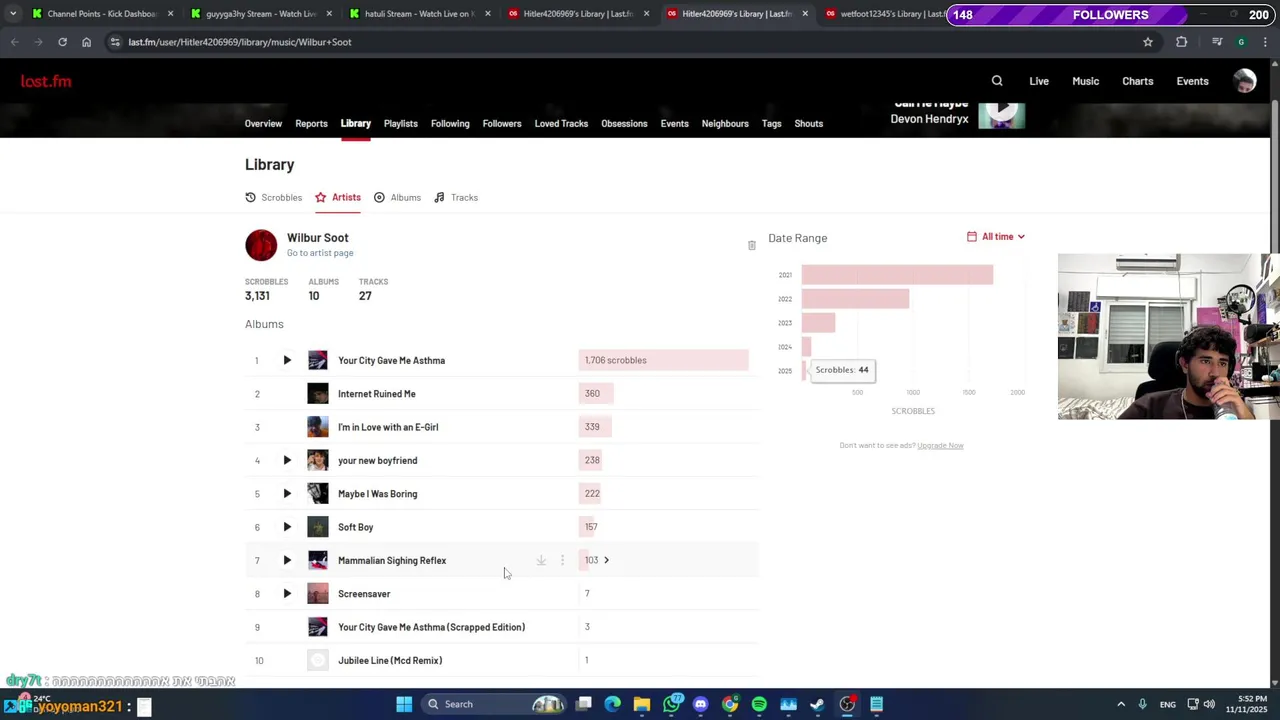The image size is (1280, 720).
Task: Click the Wilbur Soot artist name
Action: [317, 238]
